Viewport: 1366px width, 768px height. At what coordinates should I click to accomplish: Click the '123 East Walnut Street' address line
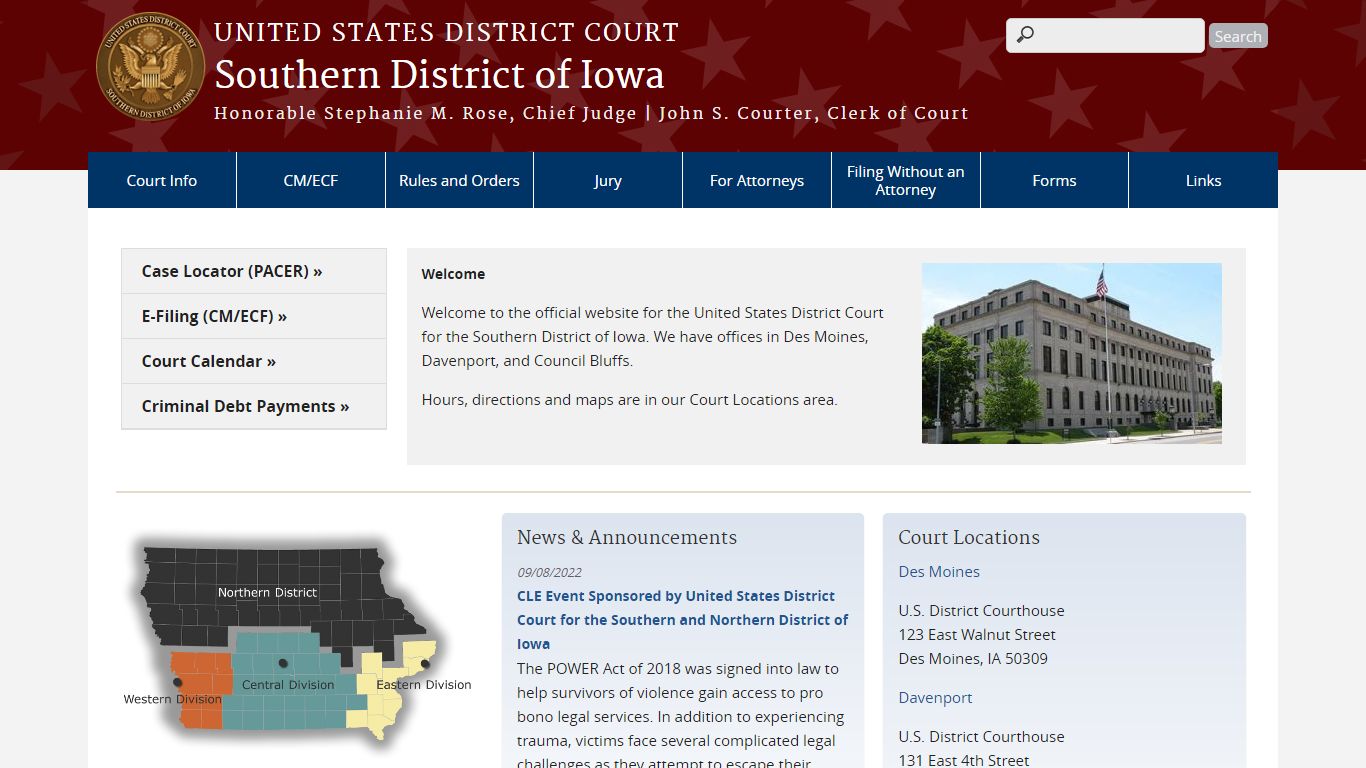pyautogui.click(x=977, y=635)
